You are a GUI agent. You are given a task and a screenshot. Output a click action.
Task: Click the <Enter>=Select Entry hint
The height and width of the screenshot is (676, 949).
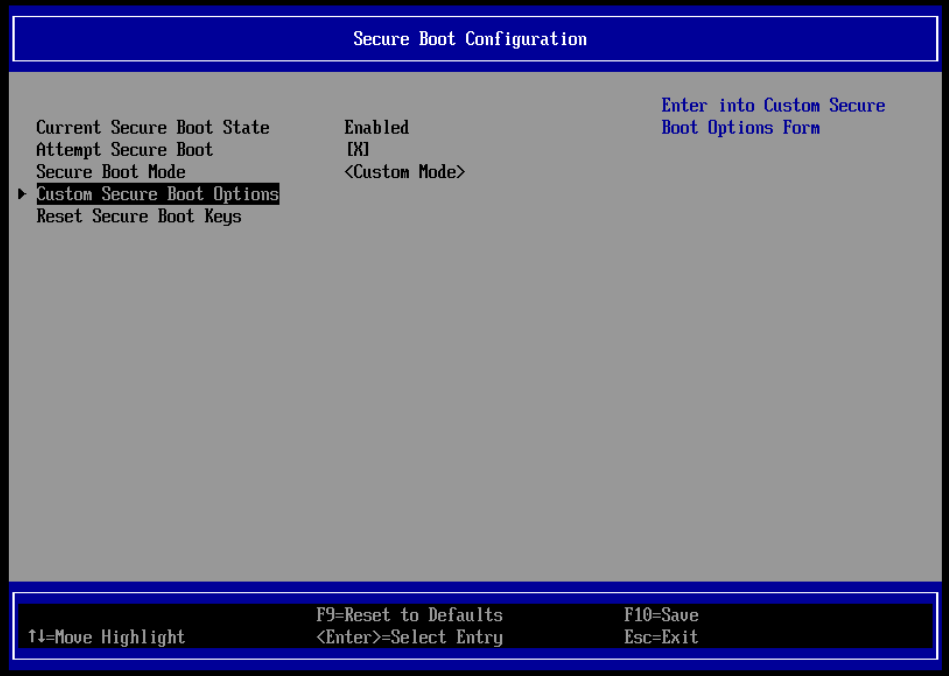coord(409,637)
